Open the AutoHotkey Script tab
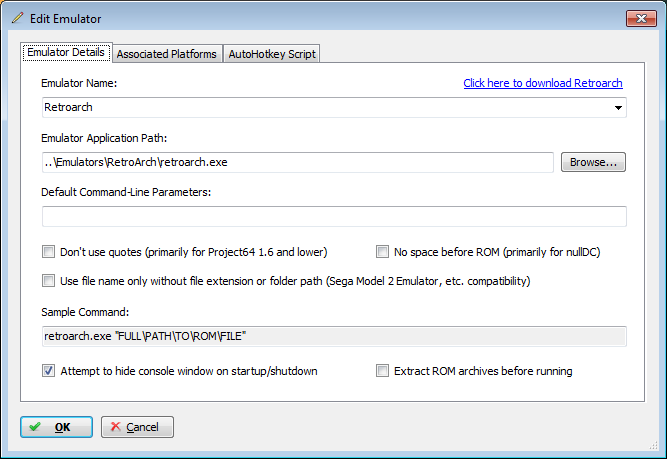The image size is (667, 459). tap(272, 54)
